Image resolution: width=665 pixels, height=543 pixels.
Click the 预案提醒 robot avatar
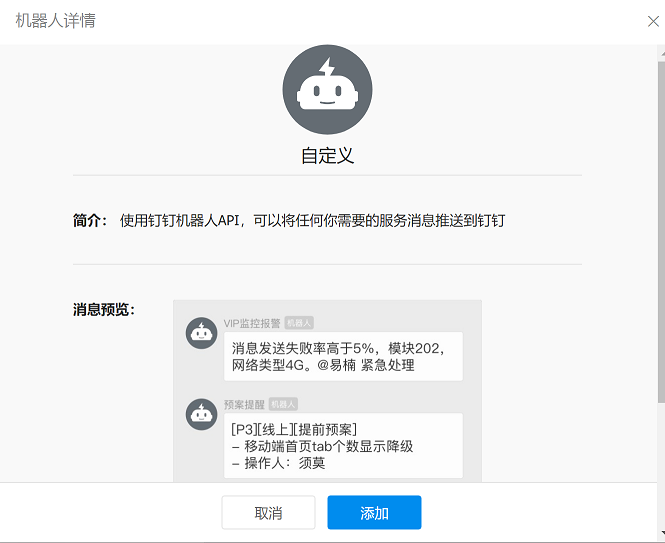pyautogui.click(x=201, y=414)
